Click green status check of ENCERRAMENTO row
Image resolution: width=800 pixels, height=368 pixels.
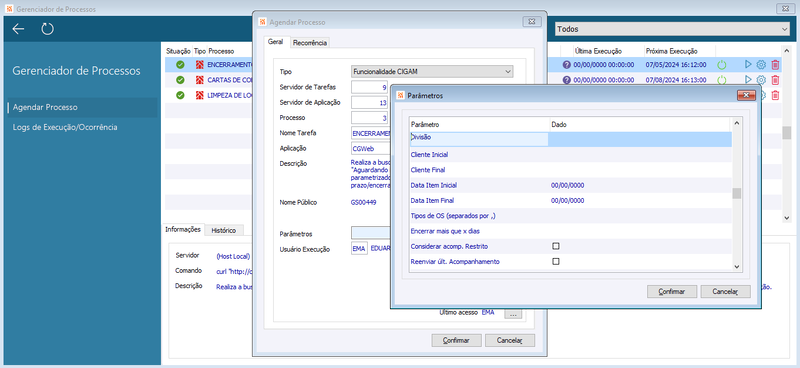pyautogui.click(x=180, y=65)
